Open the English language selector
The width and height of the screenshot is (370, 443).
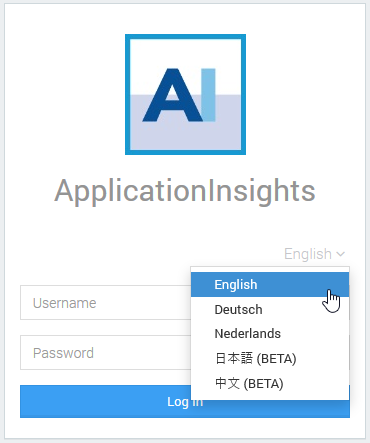coord(314,254)
